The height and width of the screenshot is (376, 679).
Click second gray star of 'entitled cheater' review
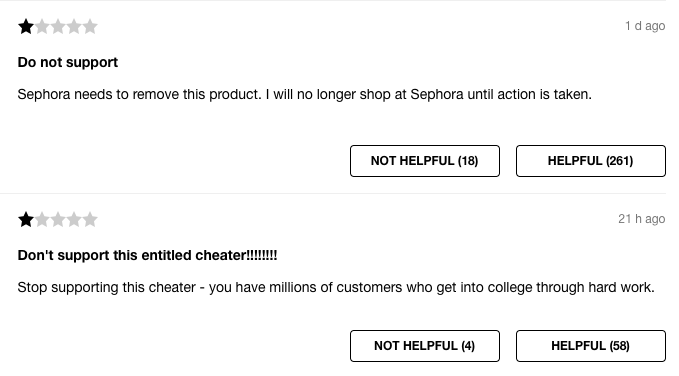coord(42,220)
